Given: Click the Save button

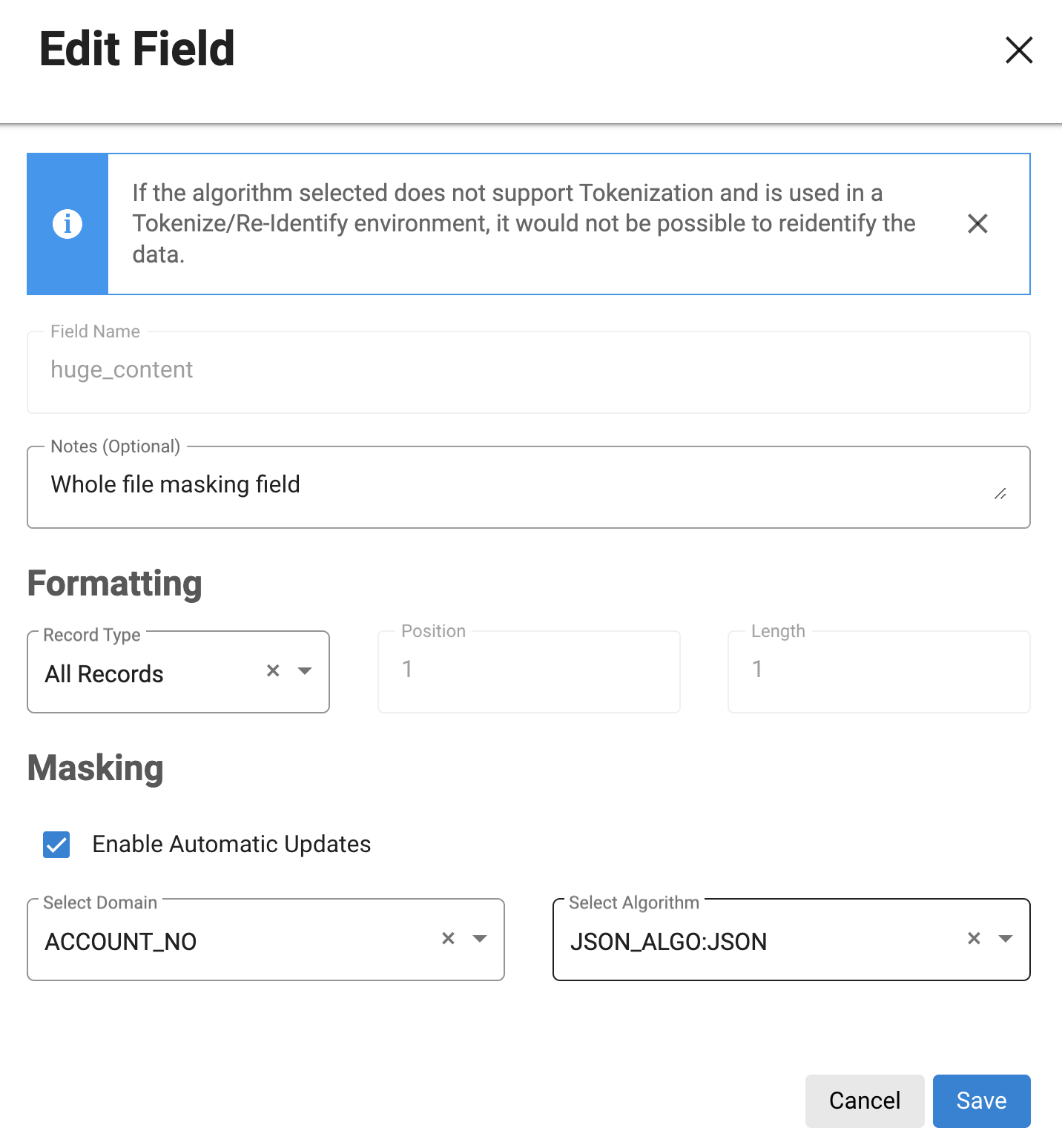Looking at the screenshot, I should [981, 1101].
